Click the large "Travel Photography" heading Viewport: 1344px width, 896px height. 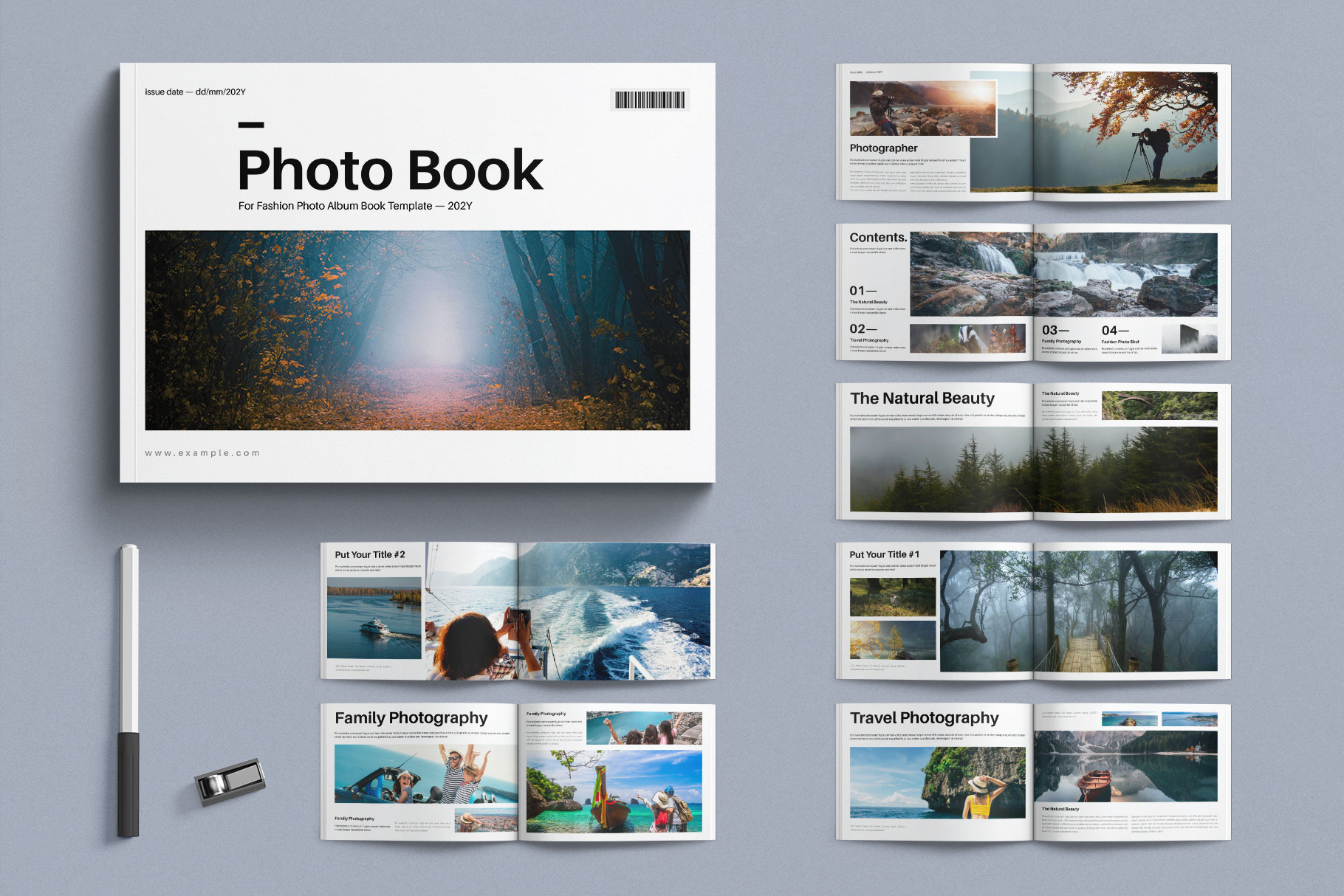pos(924,718)
